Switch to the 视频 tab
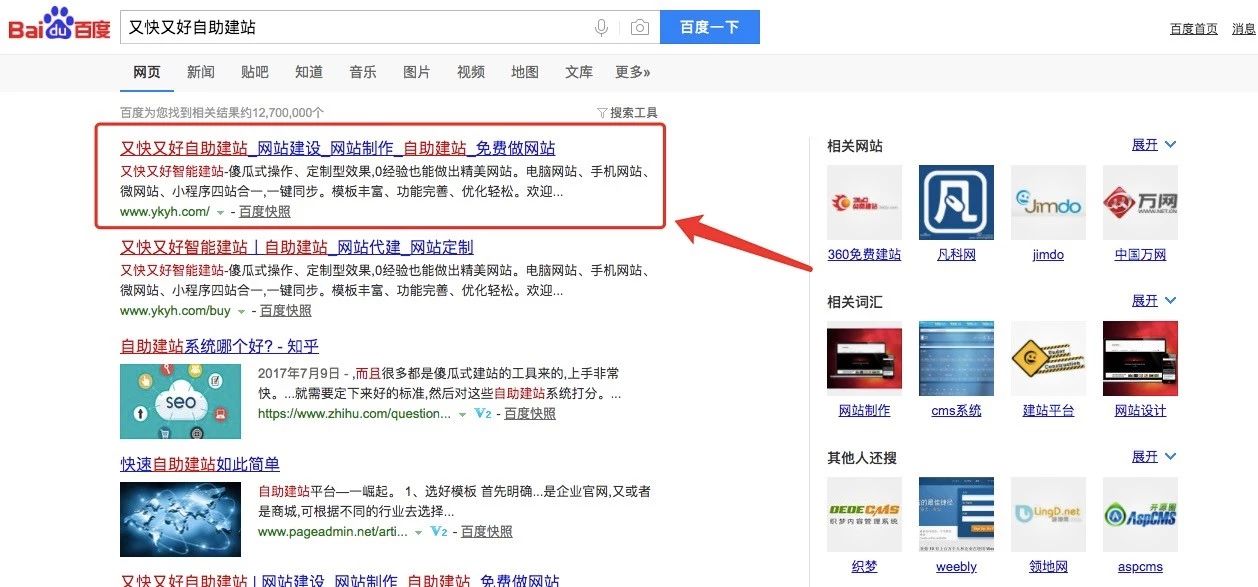The height and width of the screenshot is (587, 1258). click(471, 72)
